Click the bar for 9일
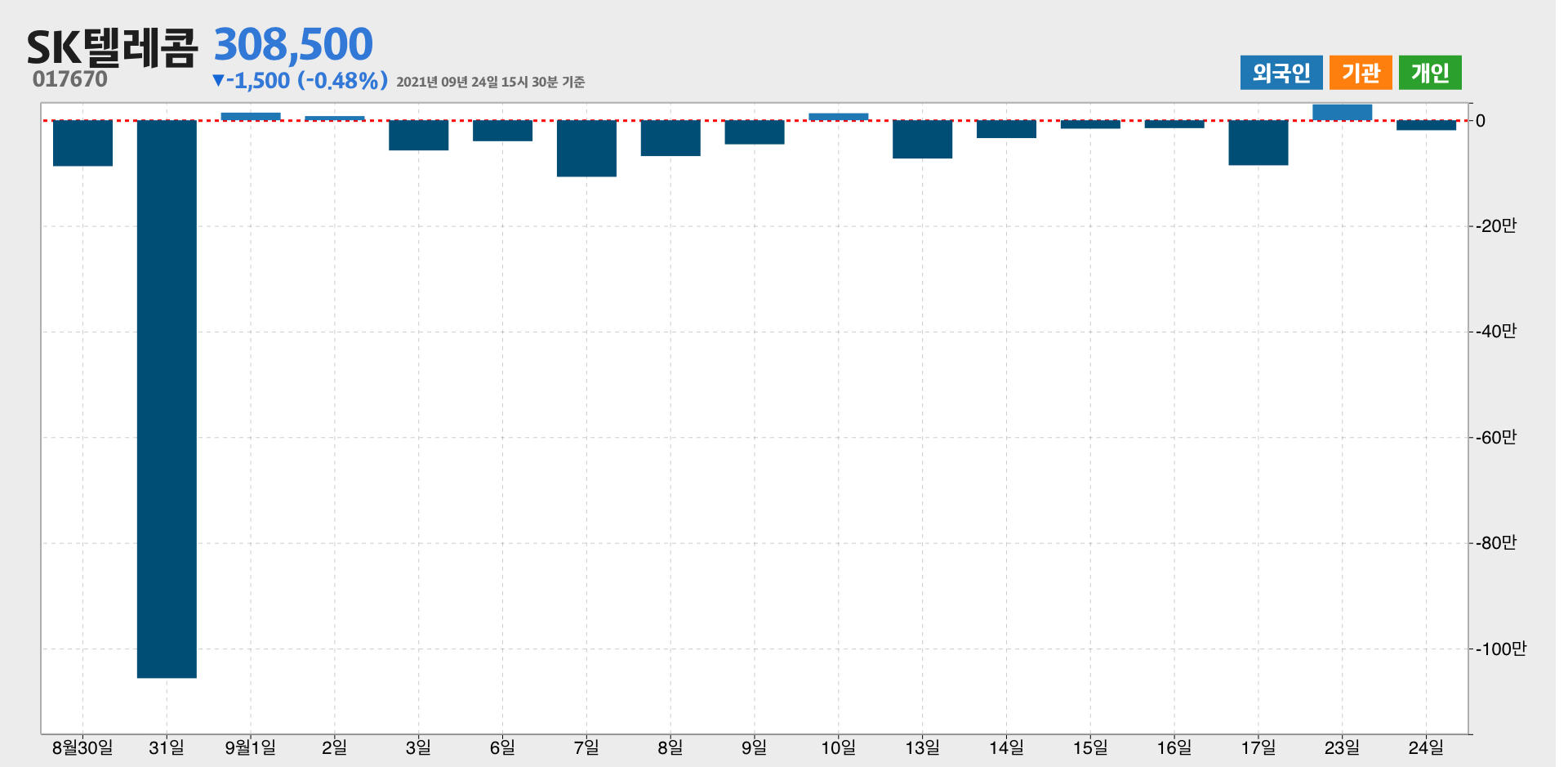 coord(755,132)
